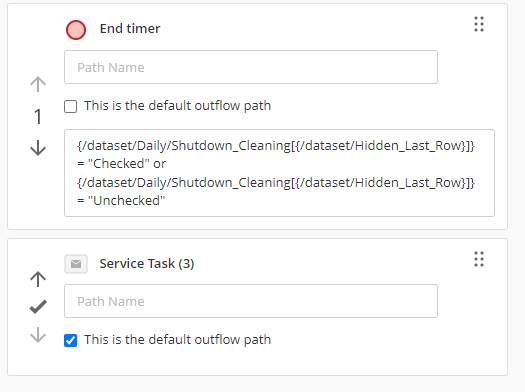Image resolution: width=525 pixels, height=392 pixels.
Task: Select the Service Task (3) title text
Action: coord(147,264)
